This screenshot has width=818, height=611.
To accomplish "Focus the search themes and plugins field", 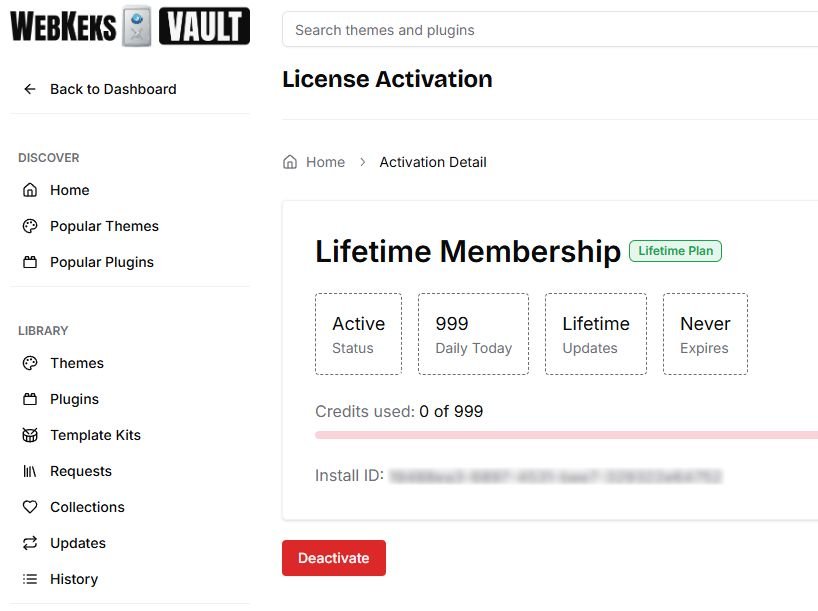I will coord(550,30).
